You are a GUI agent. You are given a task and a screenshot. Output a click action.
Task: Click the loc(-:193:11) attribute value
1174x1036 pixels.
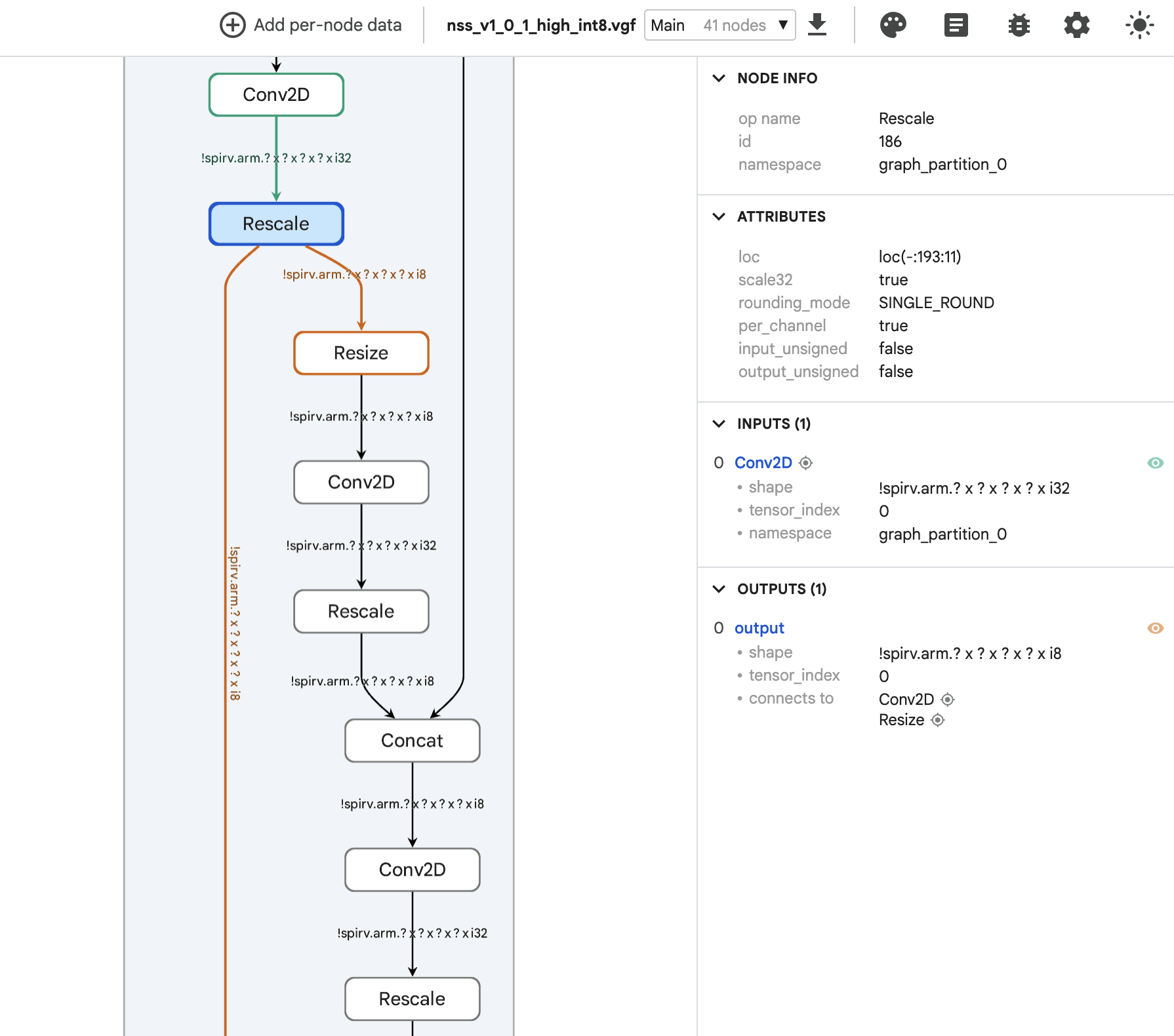pos(920,257)
